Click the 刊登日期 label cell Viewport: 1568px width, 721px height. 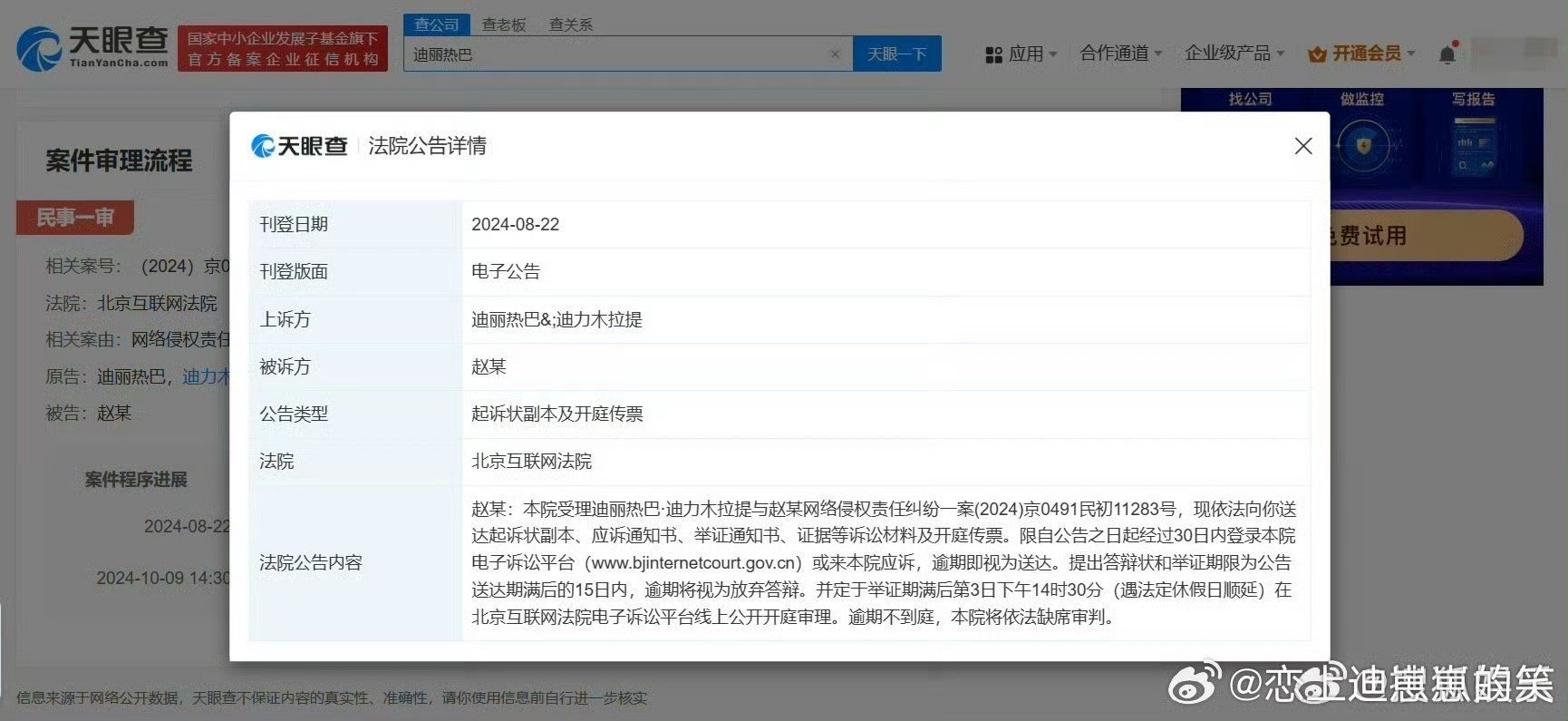click(355, 225)
